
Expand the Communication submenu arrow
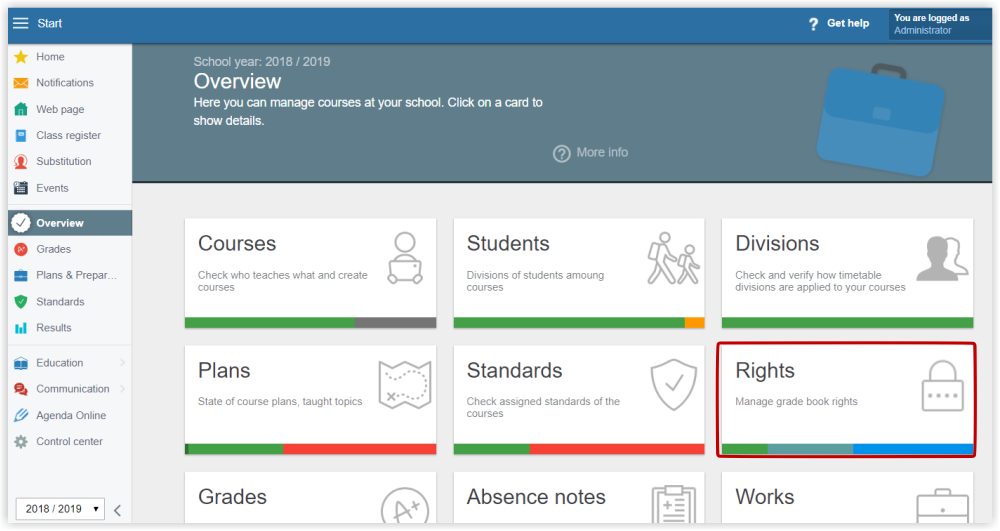click(x=122, y=389)
